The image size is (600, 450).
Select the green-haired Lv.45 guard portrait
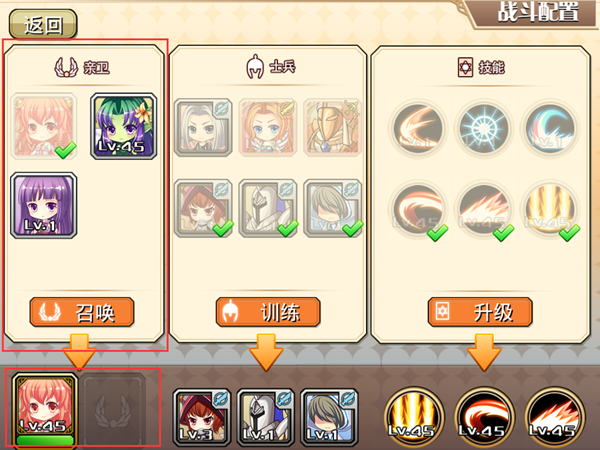point(124,126)
